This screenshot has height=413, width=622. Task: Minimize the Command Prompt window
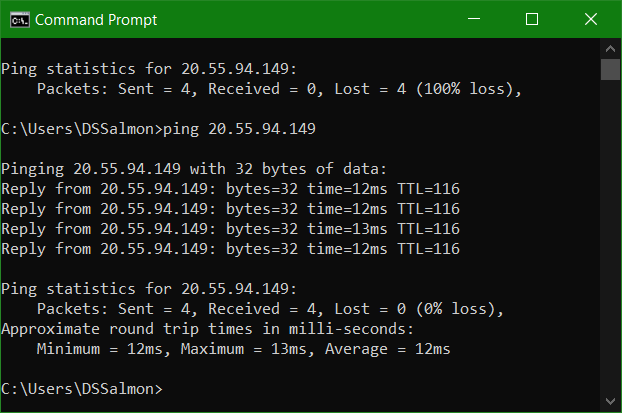(474, 19)
